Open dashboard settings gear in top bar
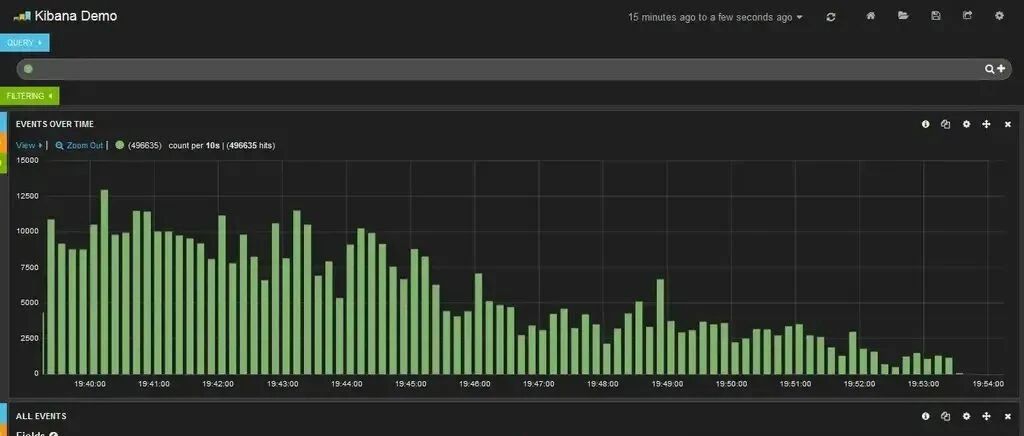The image size is (1024, 436). pos(999,16)
